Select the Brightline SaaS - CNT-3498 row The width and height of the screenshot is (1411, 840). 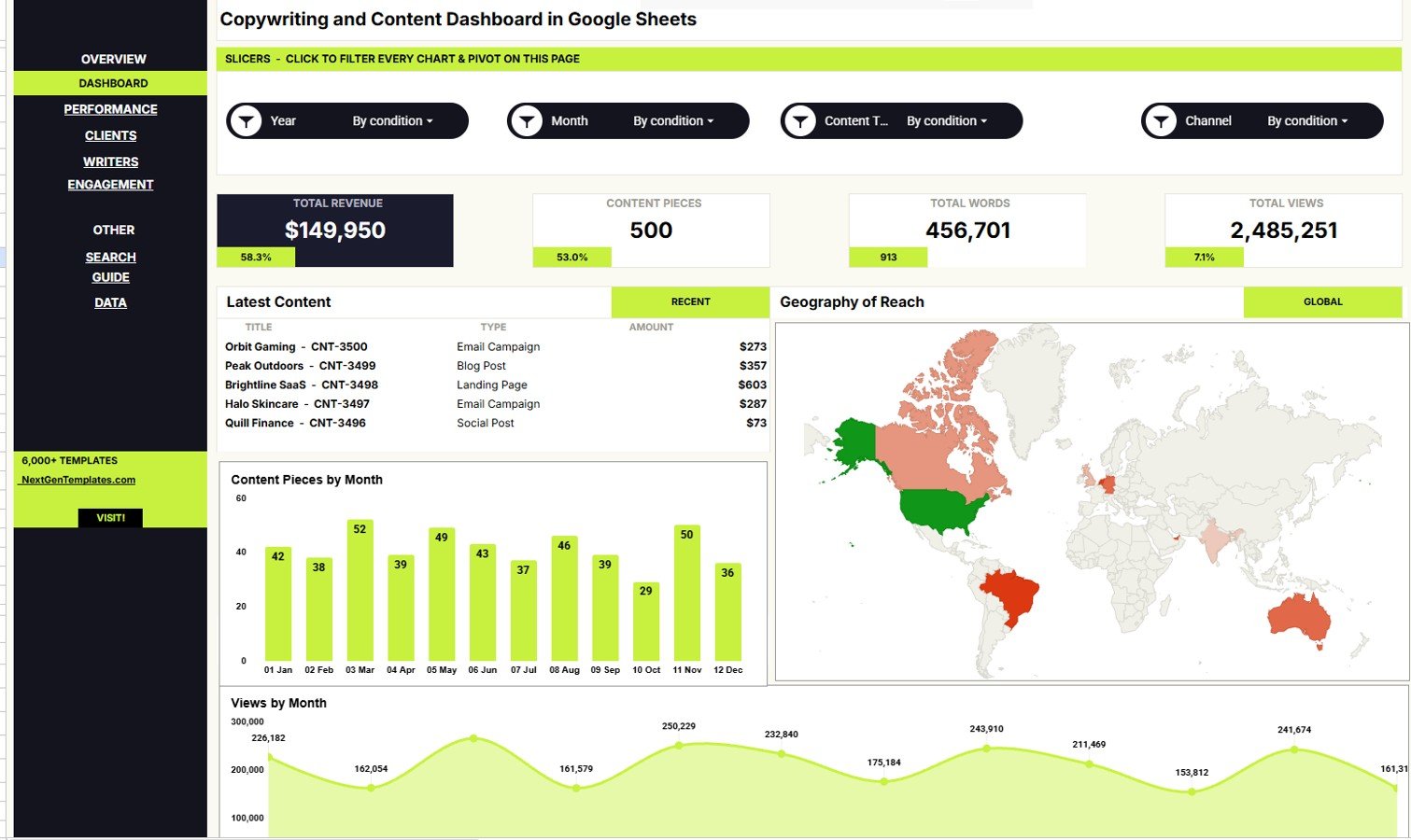(x=494, y=385)
